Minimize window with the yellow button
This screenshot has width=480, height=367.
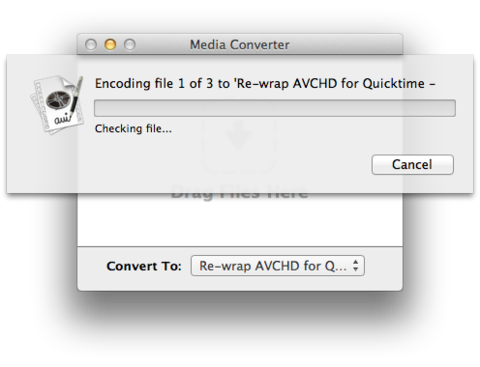[x=110, y=44]
